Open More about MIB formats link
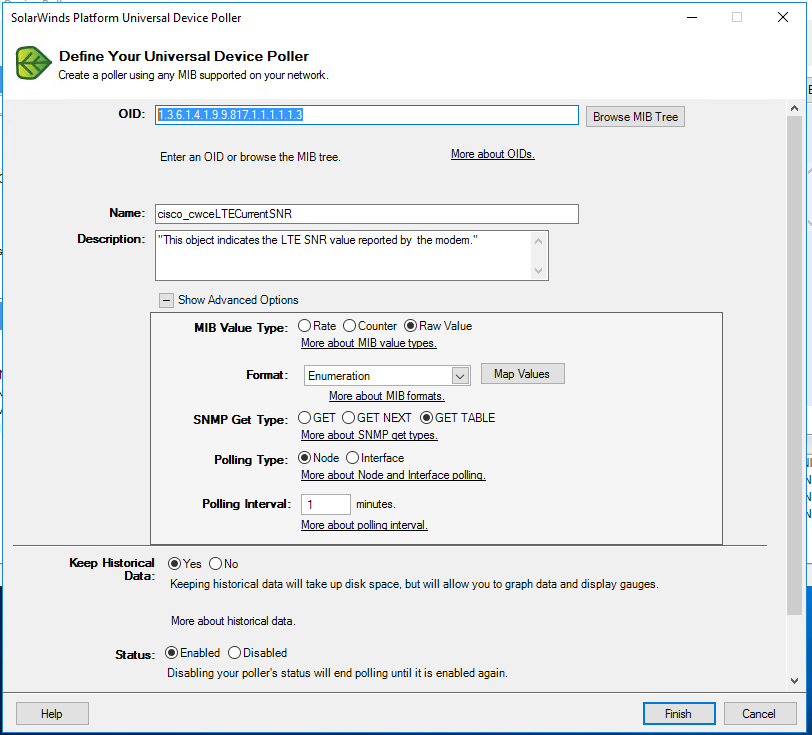Image resolution: width=812 pixels, height=735 pixels. click(x=387, y=396)
